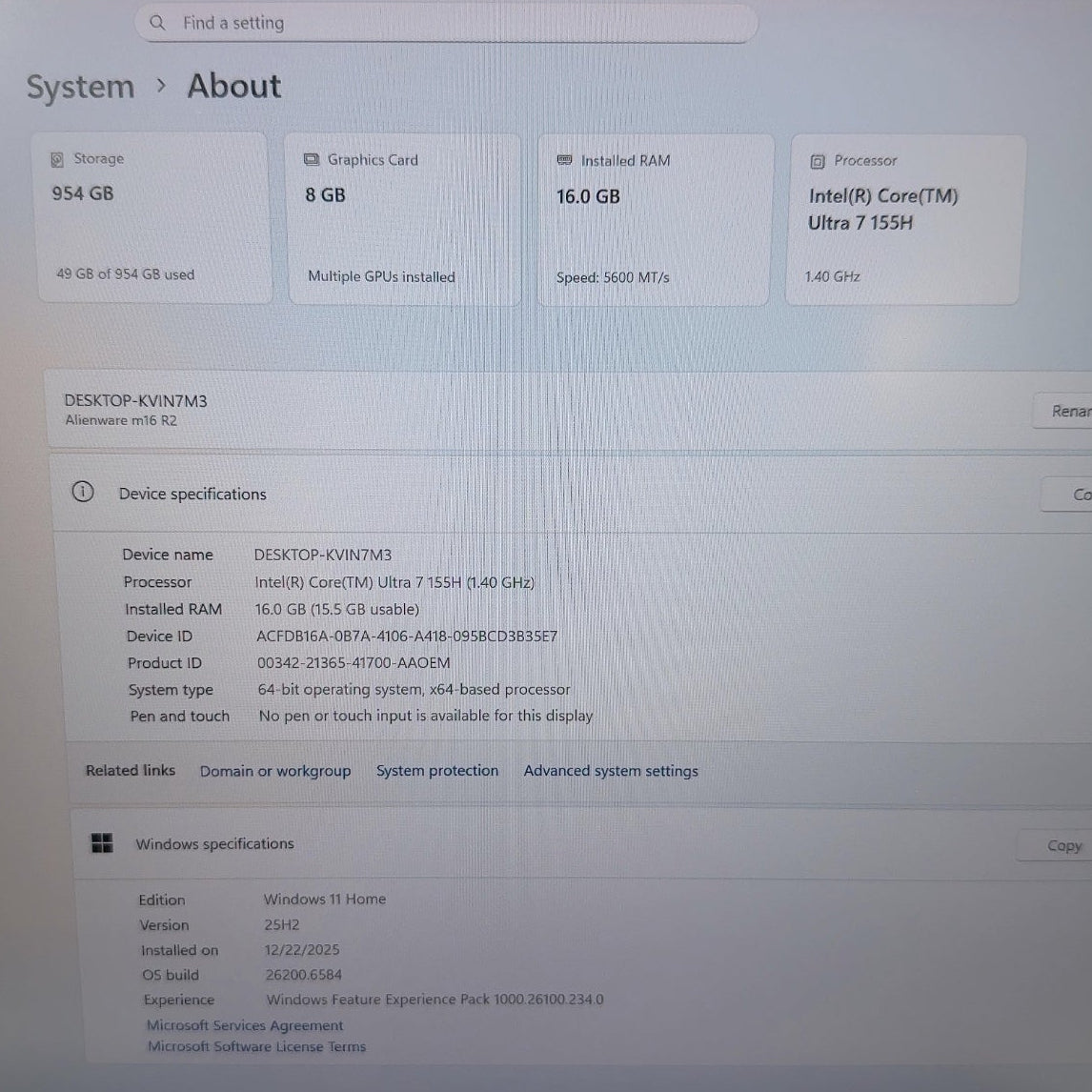Type in the Find a setting box

coord(457,23)
